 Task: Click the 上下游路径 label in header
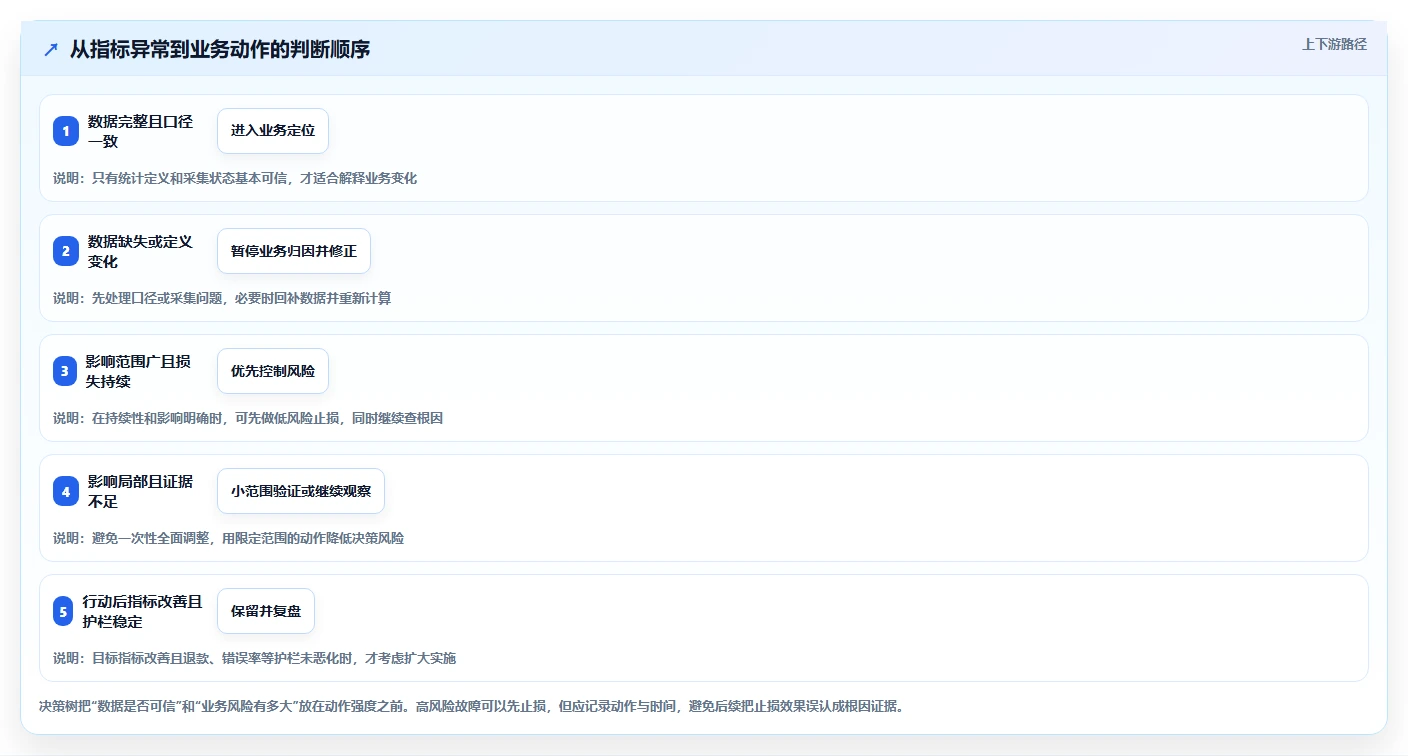coord(1334,44)
